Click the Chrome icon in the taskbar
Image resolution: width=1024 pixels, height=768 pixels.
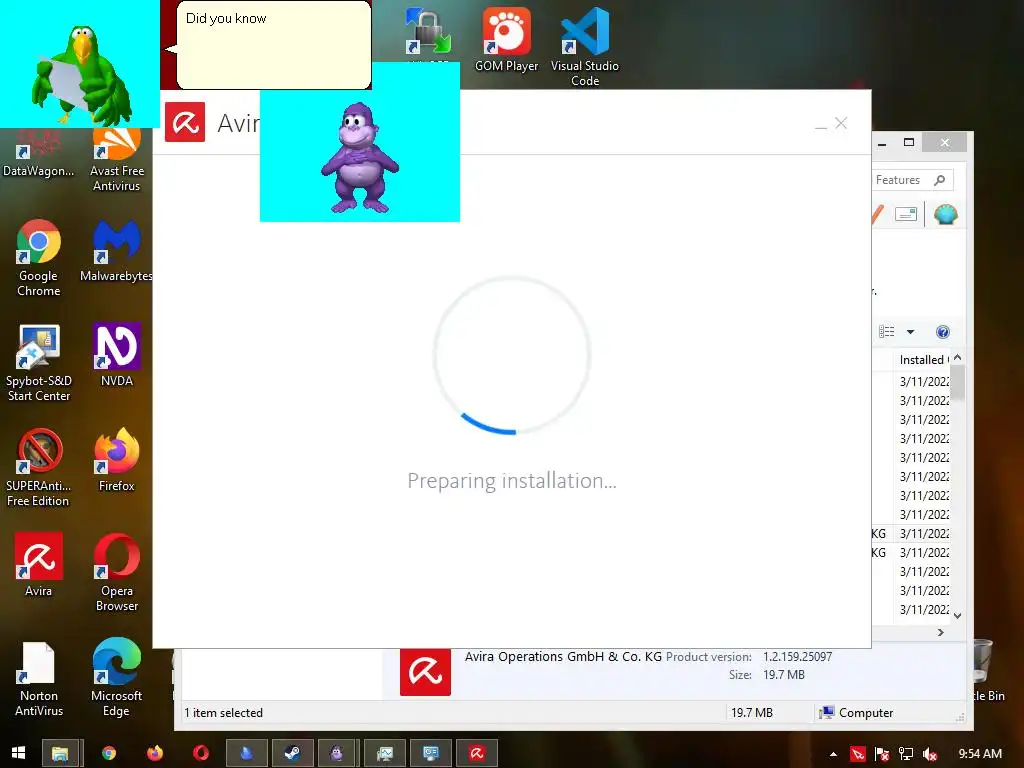click(x=109, y=753)
